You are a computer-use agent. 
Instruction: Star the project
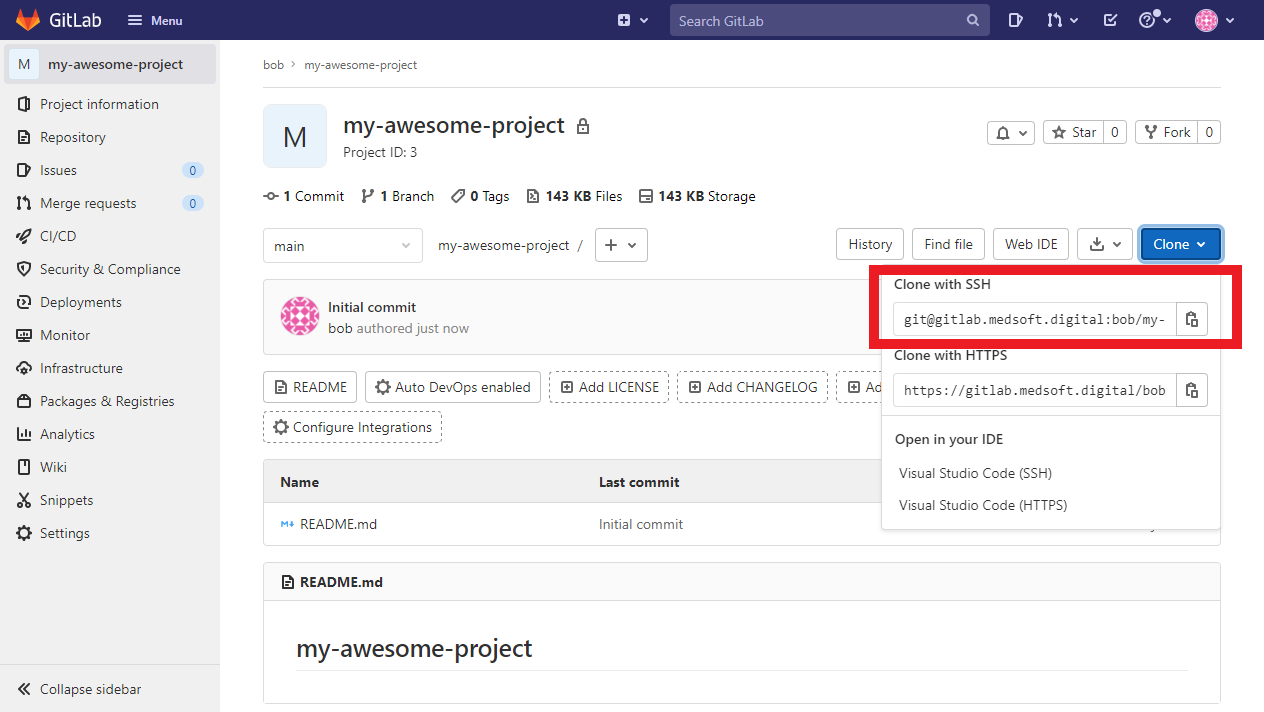(x=1074, y=132)
